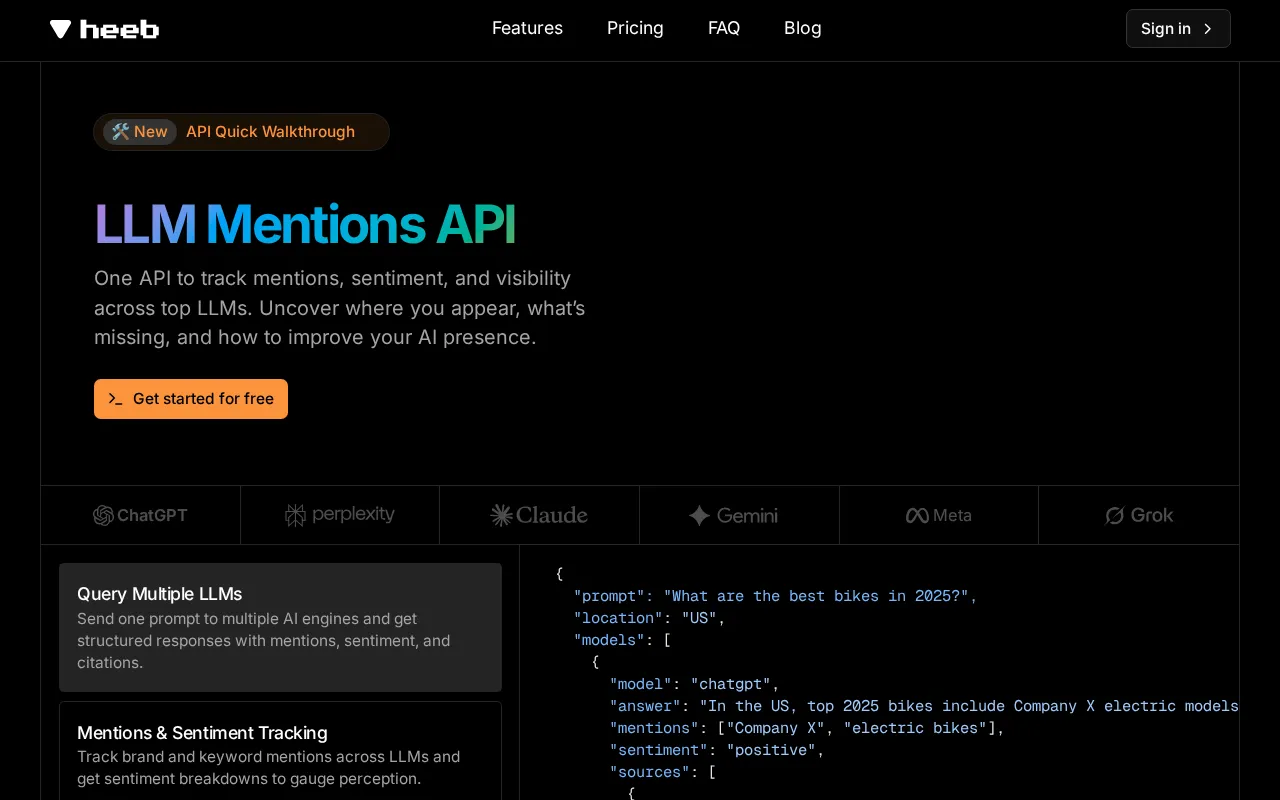
Task: Open the FAQ nav item
Action: point(724,28)
